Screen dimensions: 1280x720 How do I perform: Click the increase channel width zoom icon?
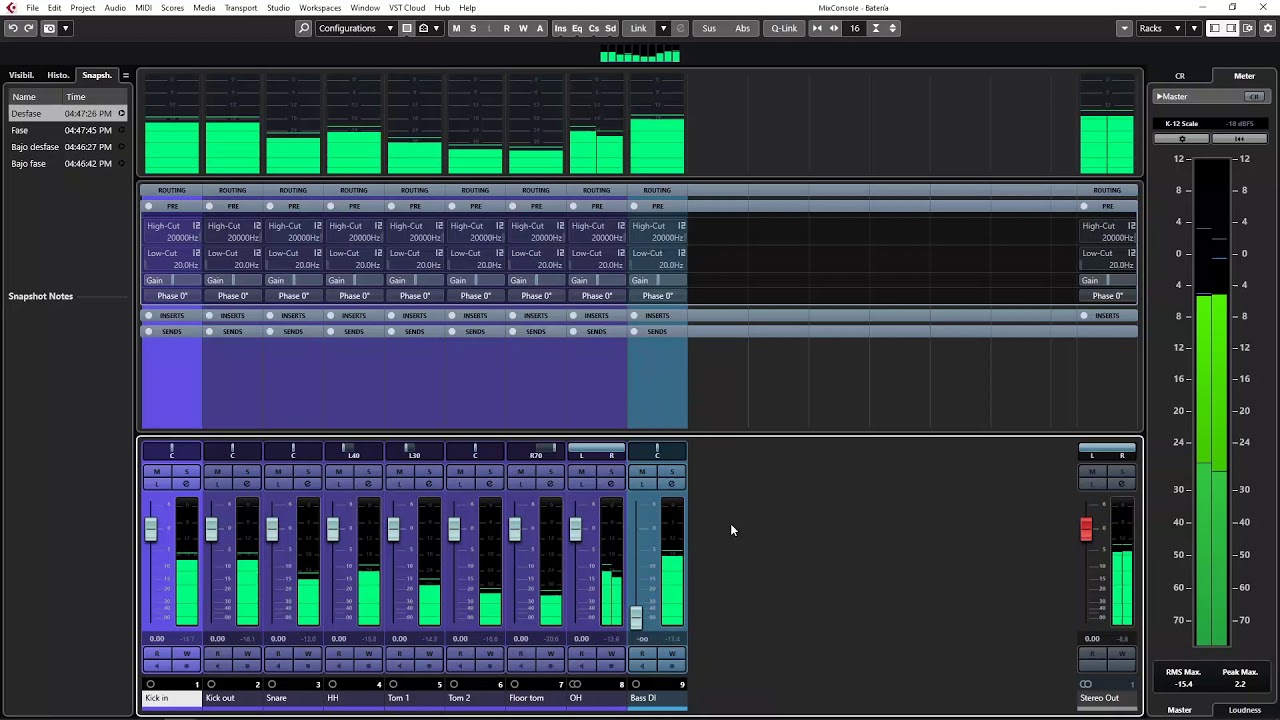tap(834, 28)
